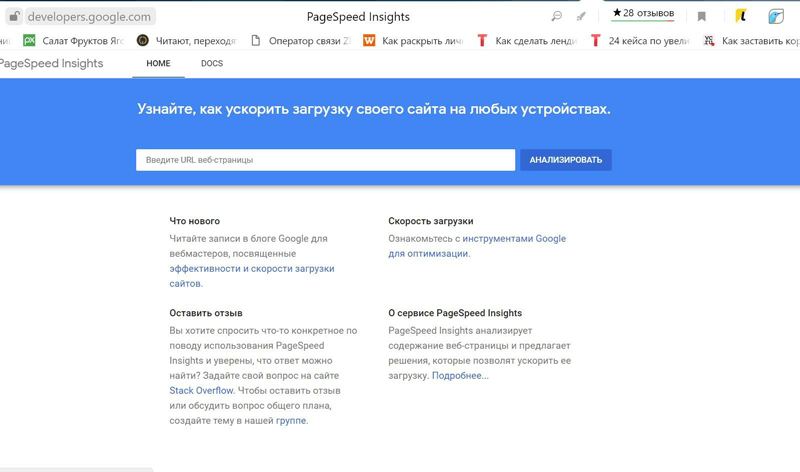The height and width of the screenshot is (472, 800).
Task: Click the lock icon beside developers.google.com
Action: click(14, 16)
